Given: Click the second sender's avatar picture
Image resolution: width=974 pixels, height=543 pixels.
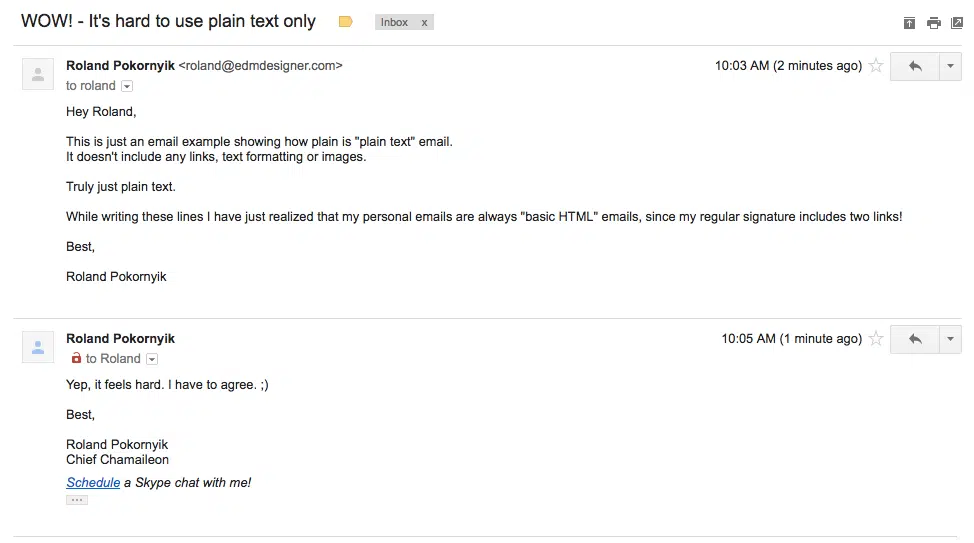Looking at the screenshot, I should pos(38,347).
